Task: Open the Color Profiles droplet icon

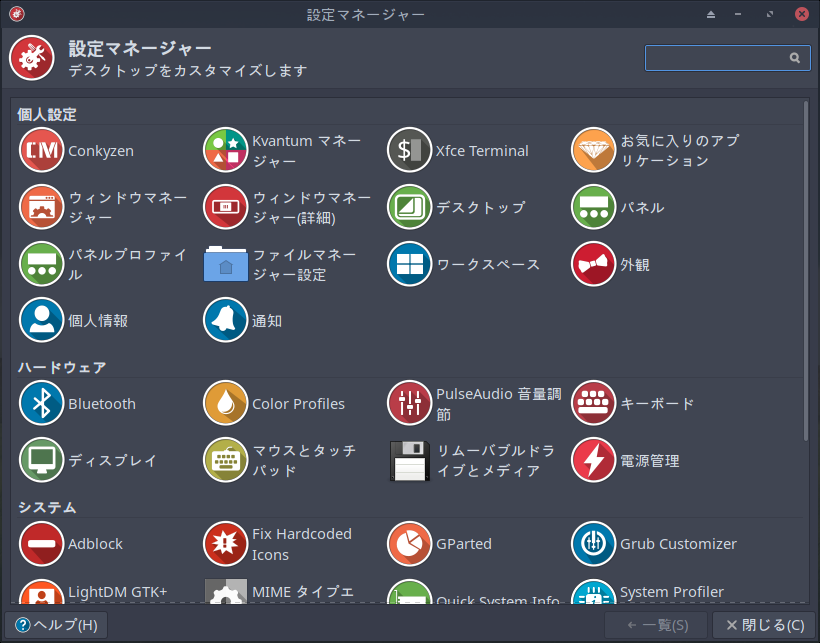Action: (x=225, y=404)
